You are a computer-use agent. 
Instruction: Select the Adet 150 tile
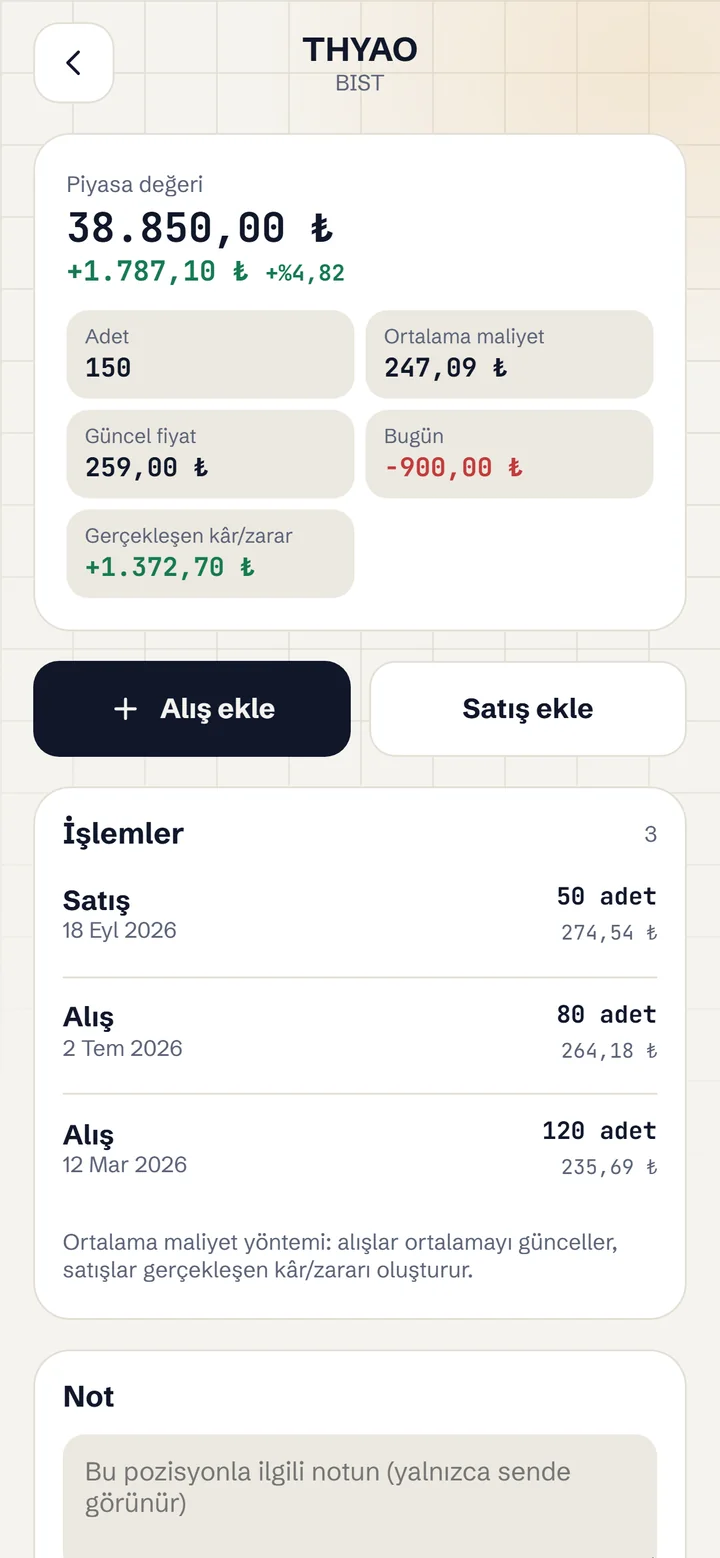coord(210,354)
